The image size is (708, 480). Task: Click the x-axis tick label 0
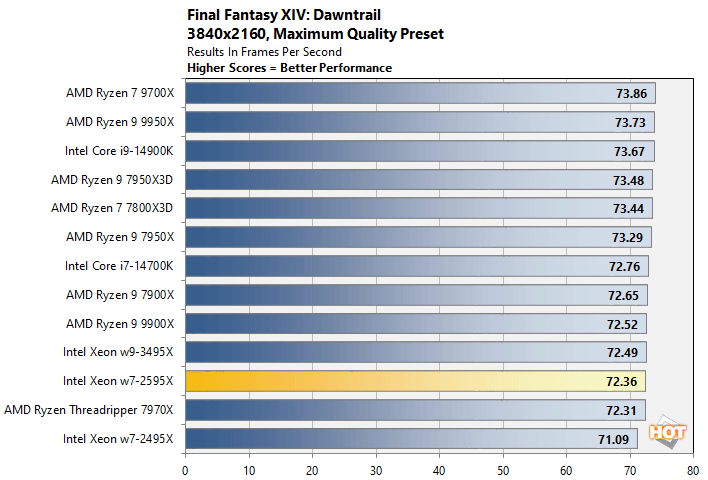pyautogui.click(x=185, y=471)
